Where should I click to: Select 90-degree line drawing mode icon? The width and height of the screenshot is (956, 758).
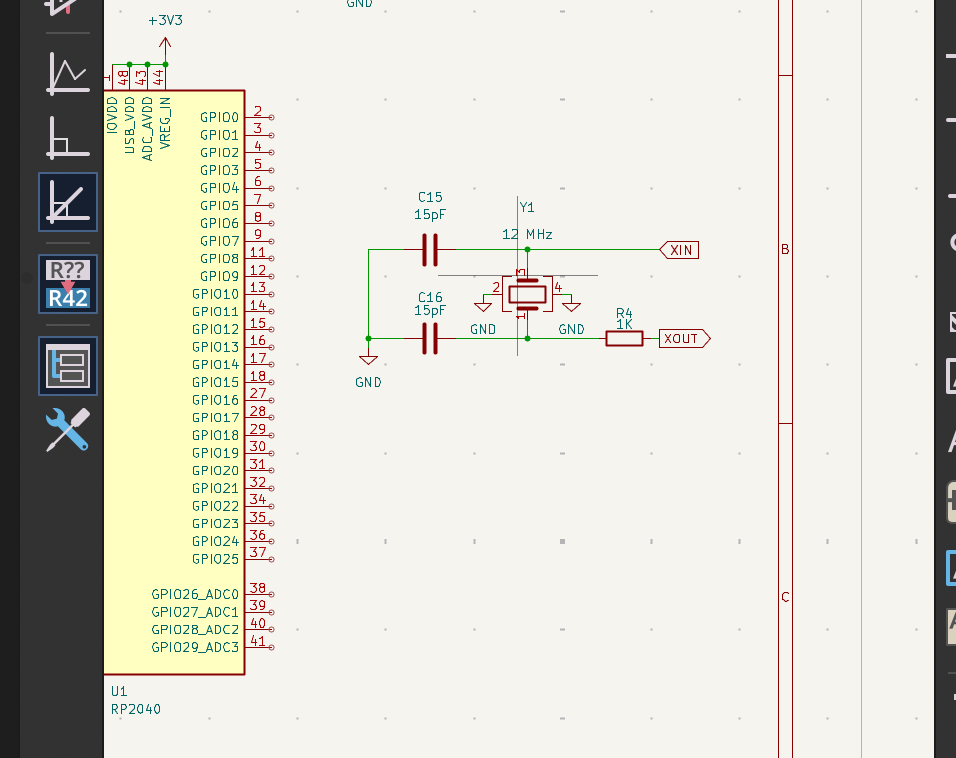coord(66,136)
